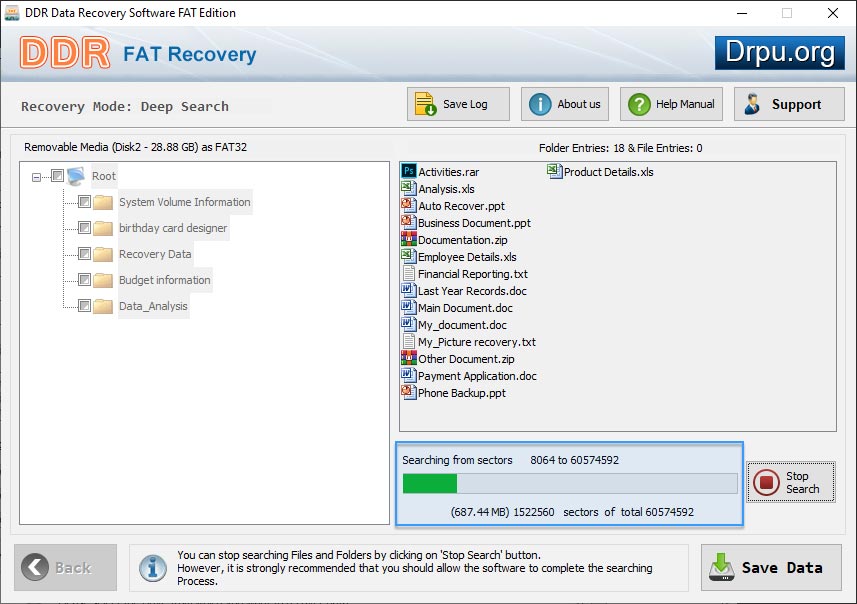Open the About us dialog
857x604 pixels.
coord(565,104)
